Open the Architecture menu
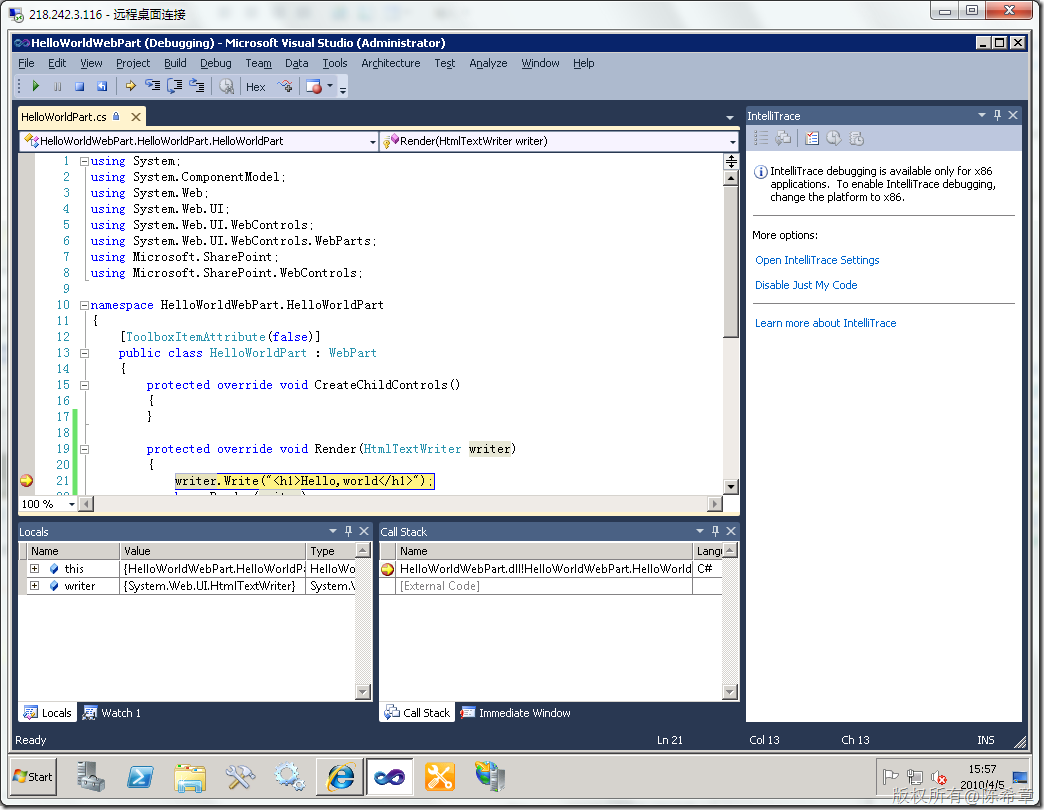This screenshot has height=810, width=1044. click(x=391, y=63)
